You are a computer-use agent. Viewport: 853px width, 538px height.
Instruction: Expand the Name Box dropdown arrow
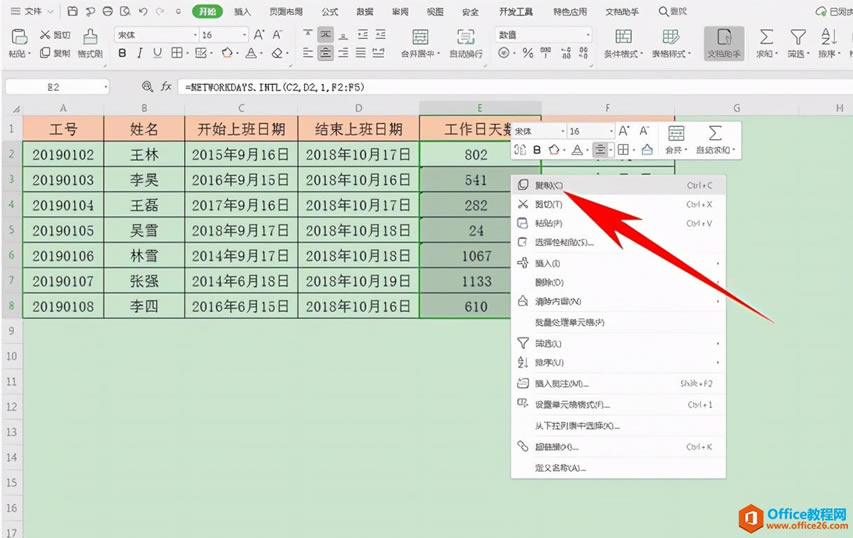tap(106, 87)
